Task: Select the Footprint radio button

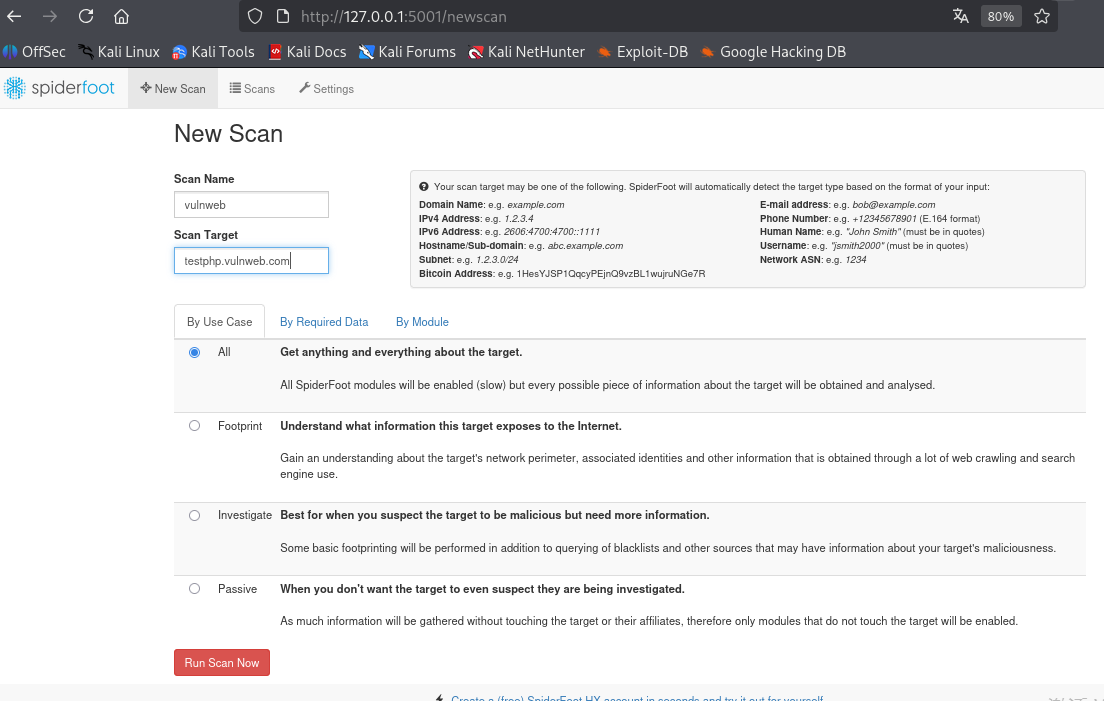Action: pos(194,426)
